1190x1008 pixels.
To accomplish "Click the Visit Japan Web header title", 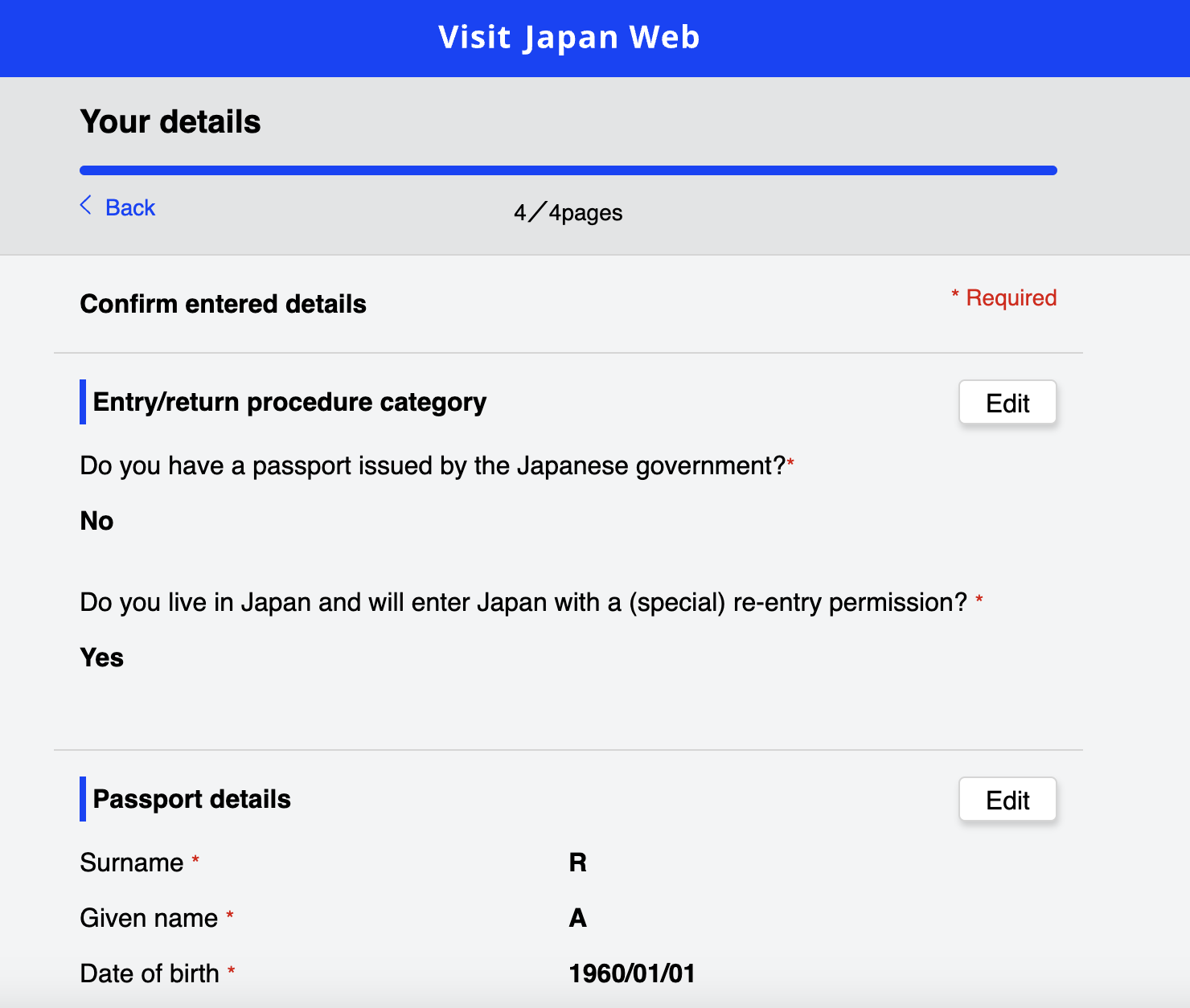I will click(569, 38).
